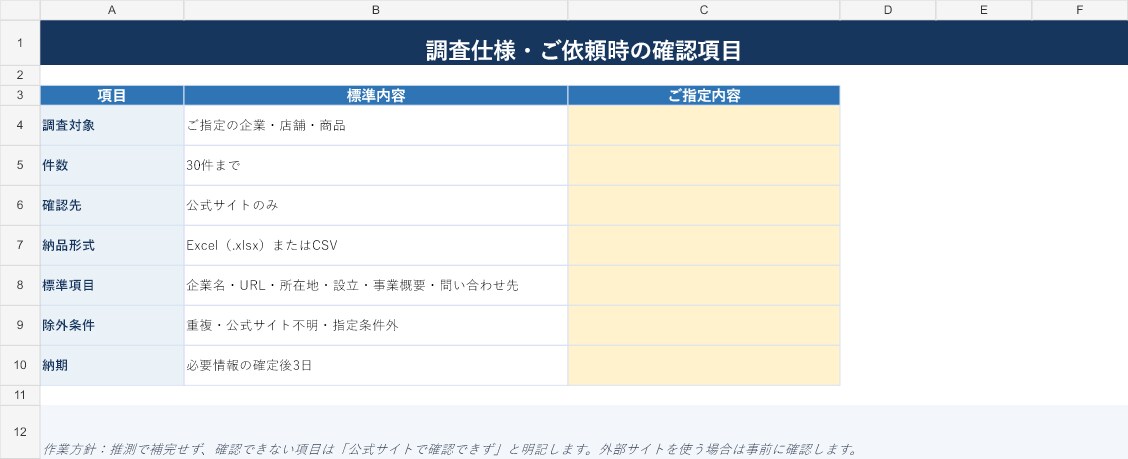The height and width of the screenshot is (459, 1128).
Task: Click the 項目 header cell
Action: tap(112, 95)
